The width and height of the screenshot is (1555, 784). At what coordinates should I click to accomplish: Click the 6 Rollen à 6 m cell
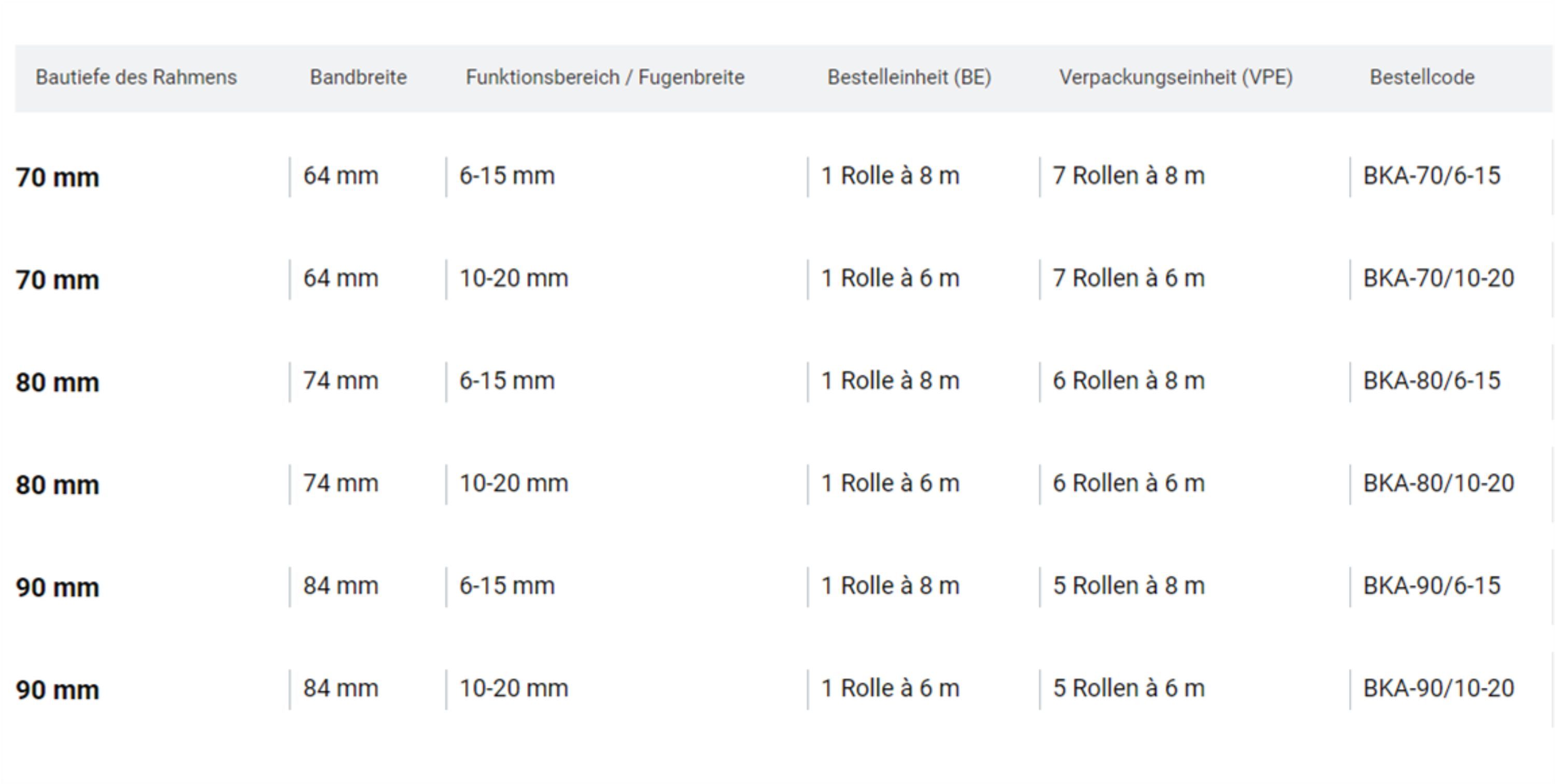pyautogui.click(x=1129, y=483)
